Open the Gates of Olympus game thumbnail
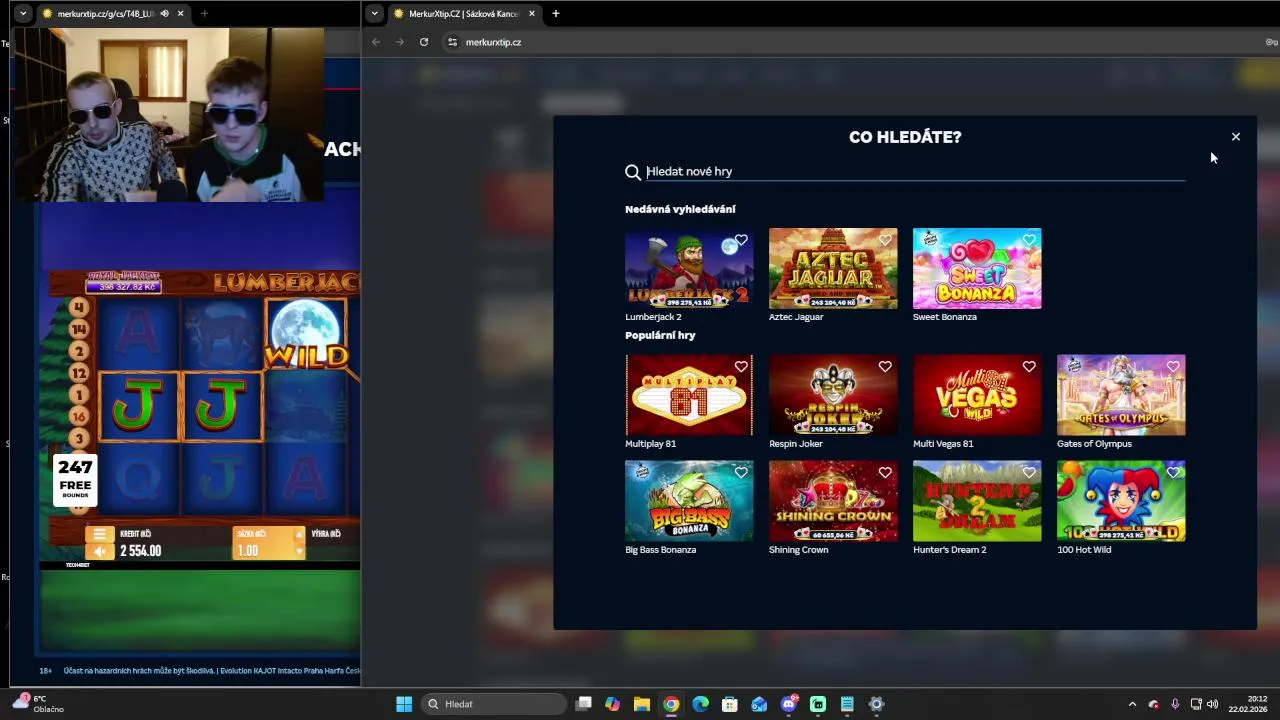 (1121, 395)
